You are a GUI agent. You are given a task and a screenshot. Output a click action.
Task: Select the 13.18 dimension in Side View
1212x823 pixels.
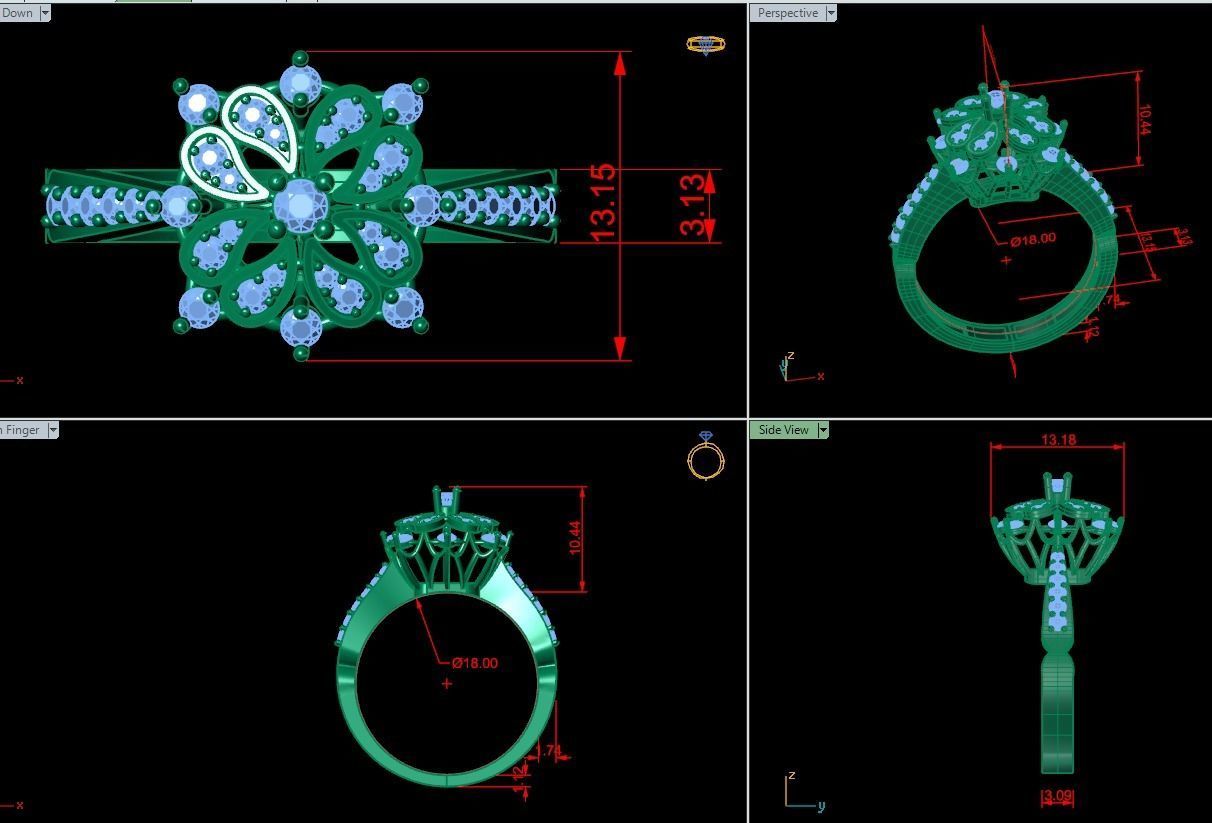(x=1058, y=440)
